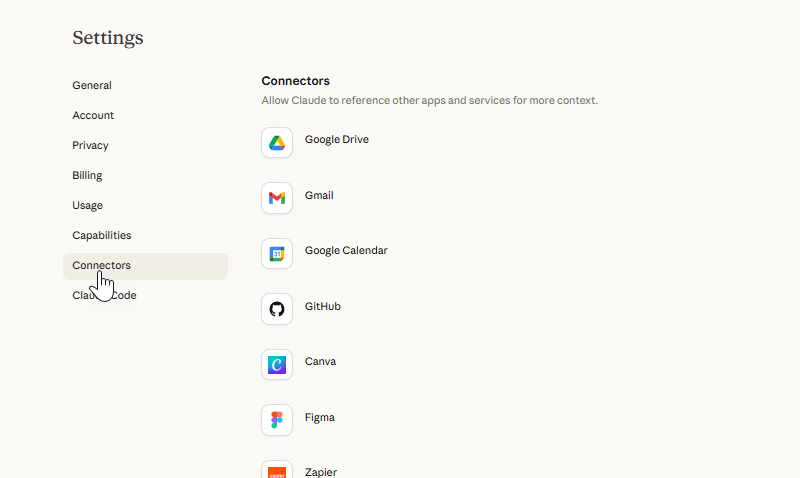Open Capabilities settings

click(x=102, y=235)
